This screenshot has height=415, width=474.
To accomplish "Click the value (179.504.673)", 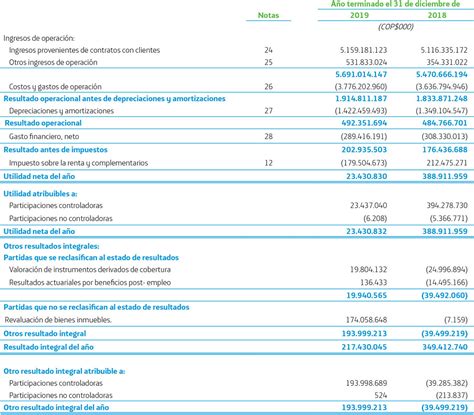I will tap(364, 163).
